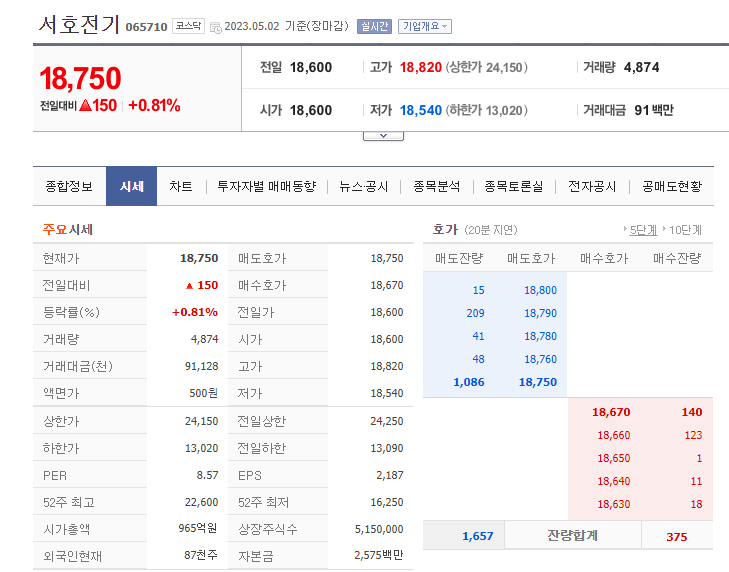Click the bid quantity 123
The height and width of the screenshot is (572, 729).
(x=693, y=435)
